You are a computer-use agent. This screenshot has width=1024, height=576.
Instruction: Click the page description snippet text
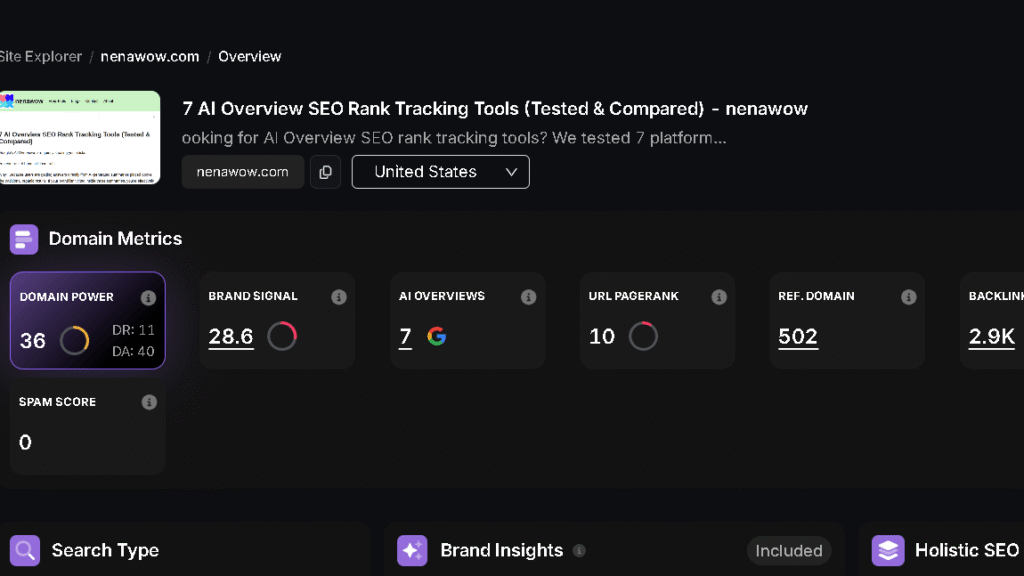tap(454, 138)
